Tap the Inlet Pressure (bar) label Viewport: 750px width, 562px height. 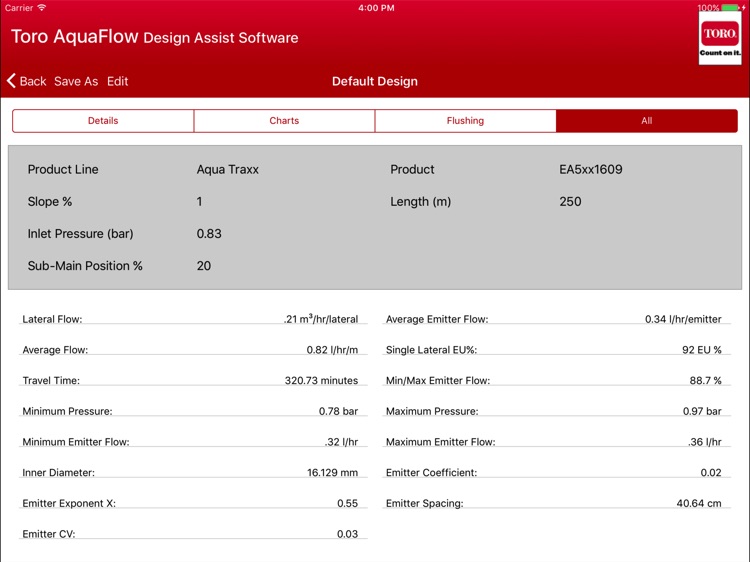tap(80, 233)
